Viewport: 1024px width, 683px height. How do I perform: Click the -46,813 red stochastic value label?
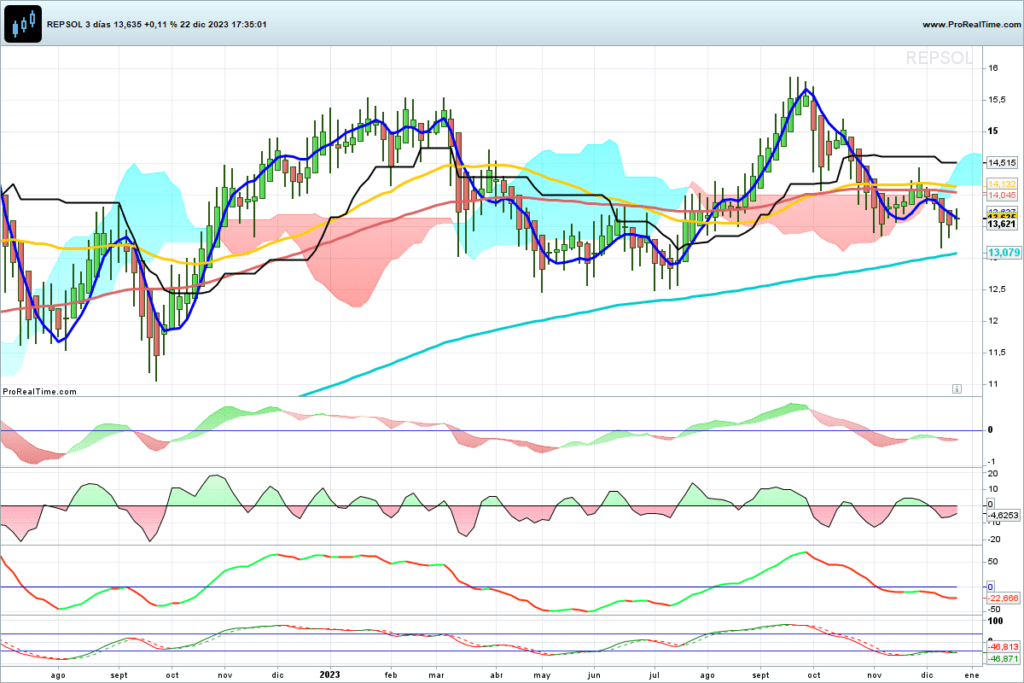[1002, 647]
